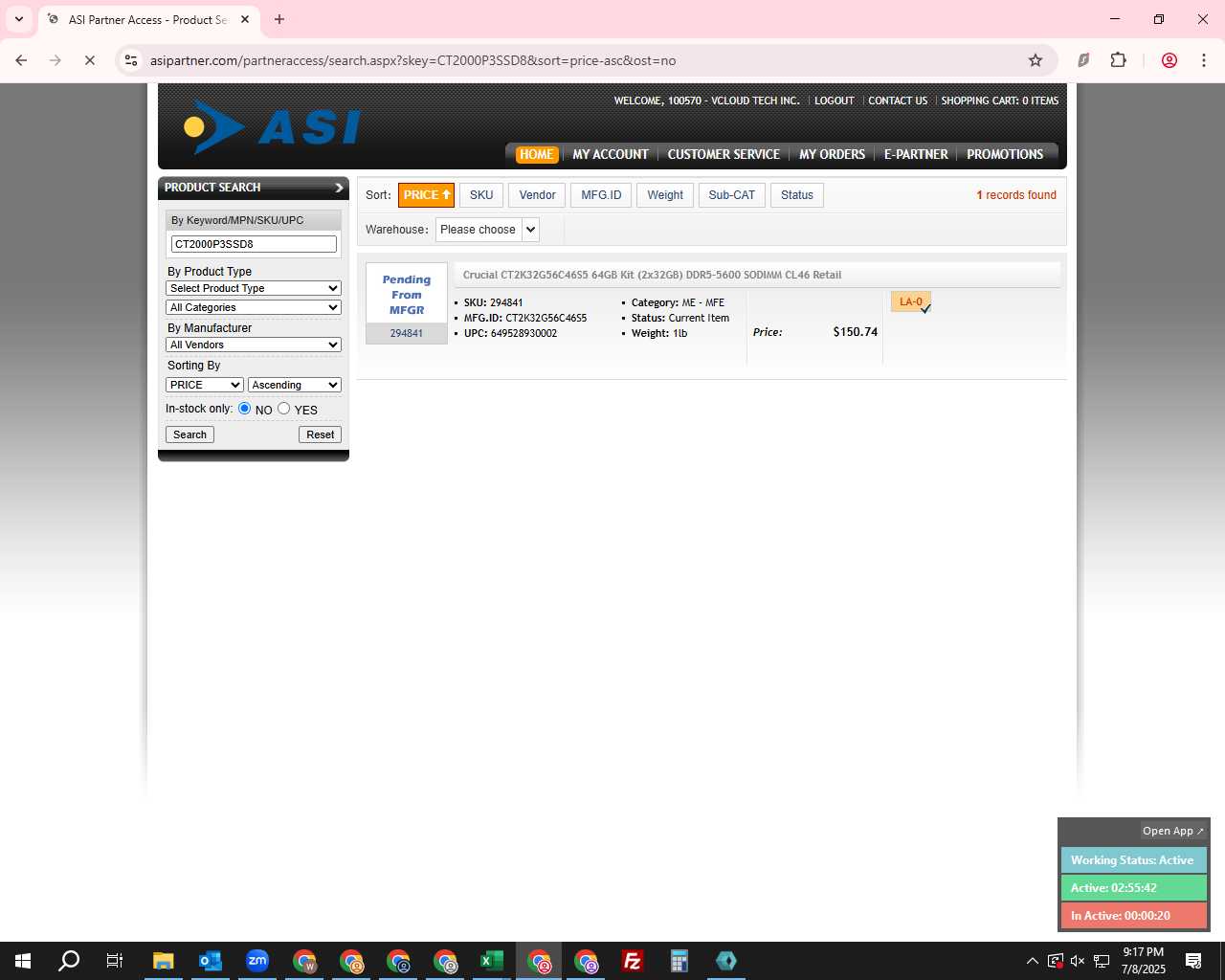Open the PRICE sorting dropdown in sidebar

click(x=205, y=385)
